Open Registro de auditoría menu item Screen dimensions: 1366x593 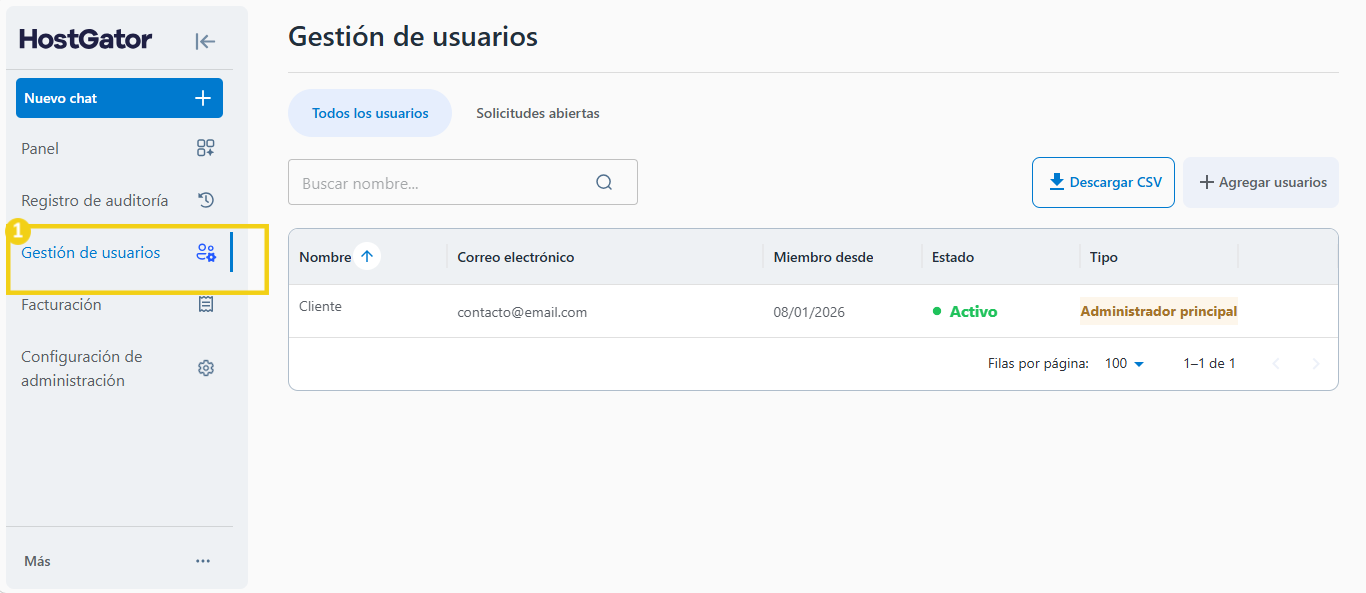(119, 200)
